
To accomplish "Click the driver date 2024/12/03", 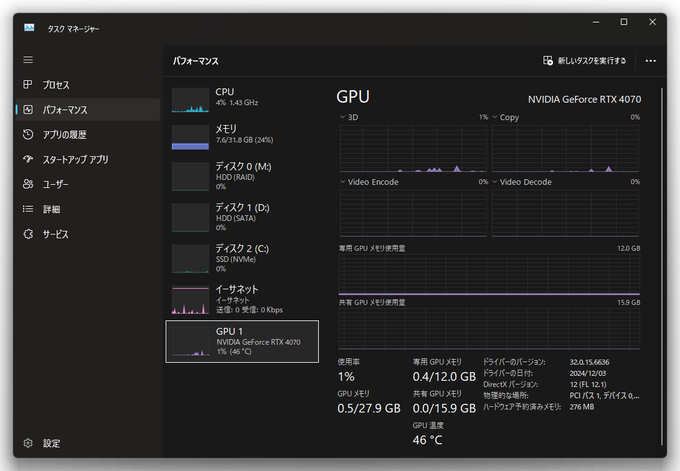I will pos(588,373).
